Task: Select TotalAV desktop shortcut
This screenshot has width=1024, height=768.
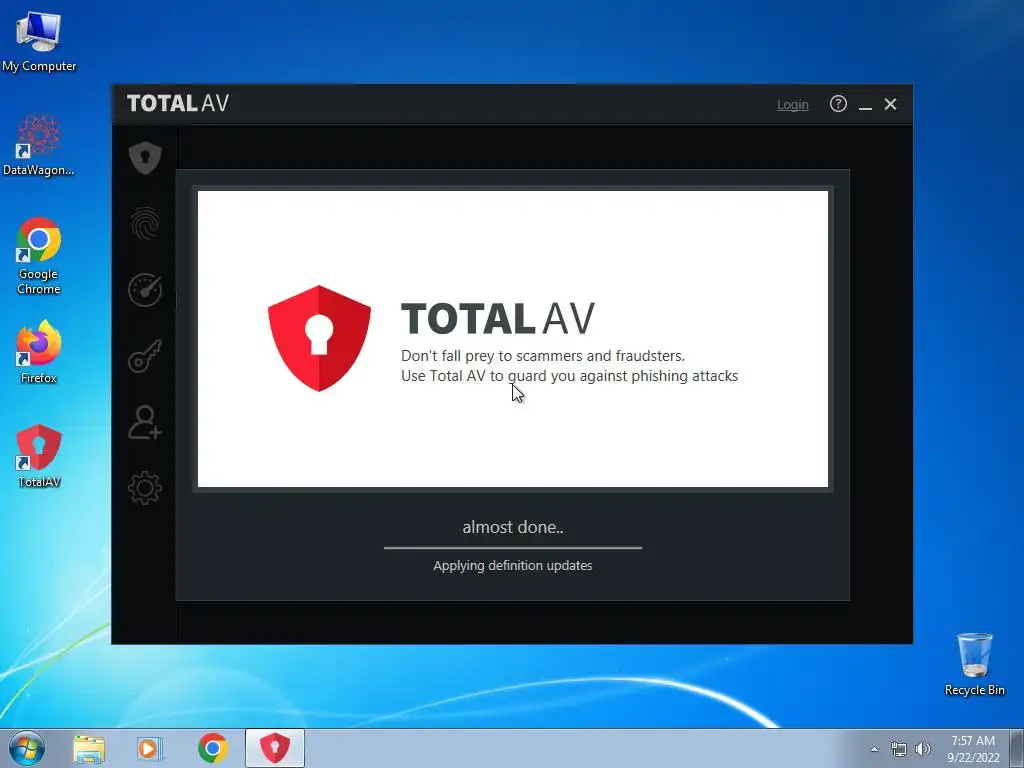Action: (39, 456)
